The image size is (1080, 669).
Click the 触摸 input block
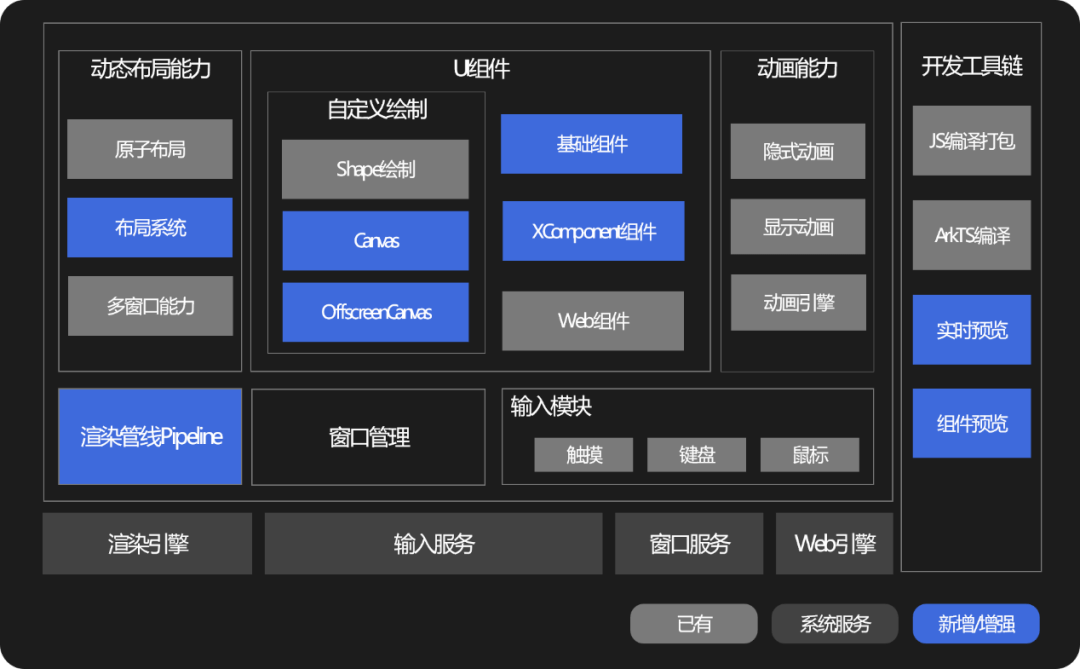(583, 455)
